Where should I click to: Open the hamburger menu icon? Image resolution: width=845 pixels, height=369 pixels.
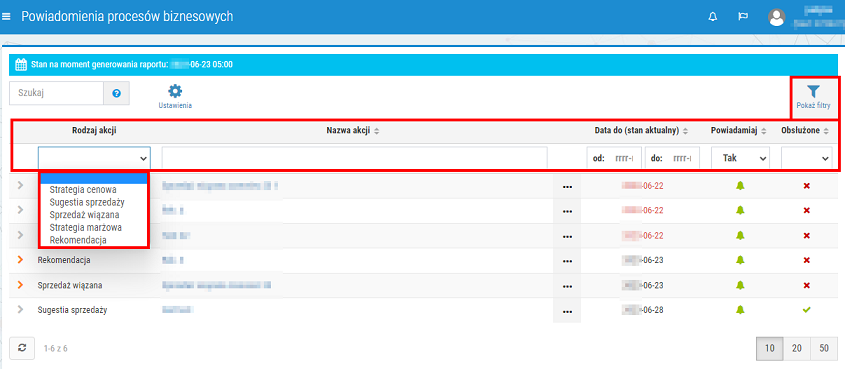6,17
